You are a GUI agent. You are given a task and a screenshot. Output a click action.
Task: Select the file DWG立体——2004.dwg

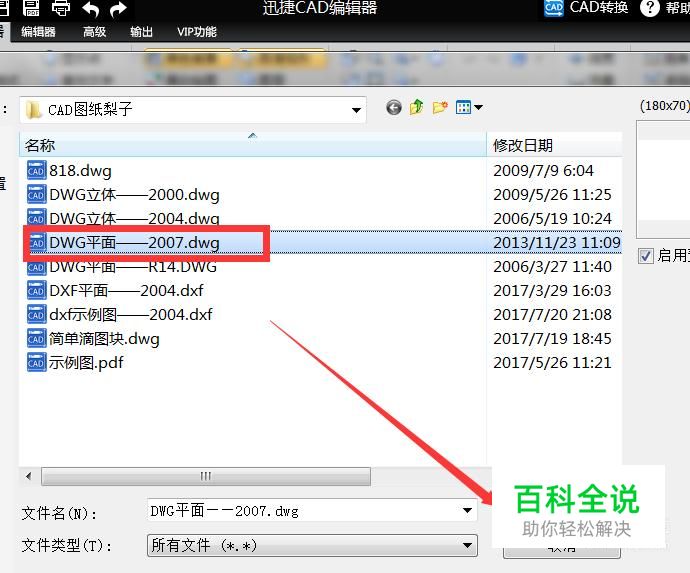click(134, 218)
